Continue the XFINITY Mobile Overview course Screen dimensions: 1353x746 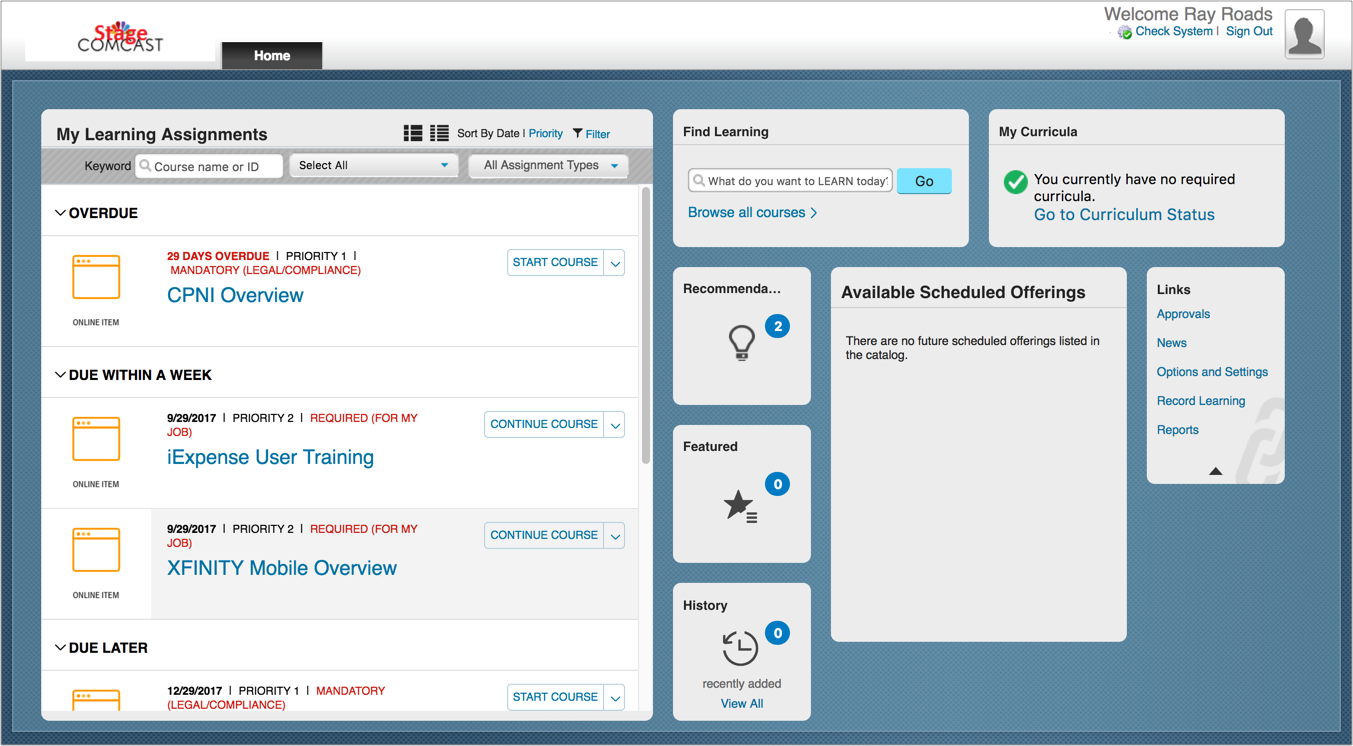pyautogui.click(x=544, y=536)
